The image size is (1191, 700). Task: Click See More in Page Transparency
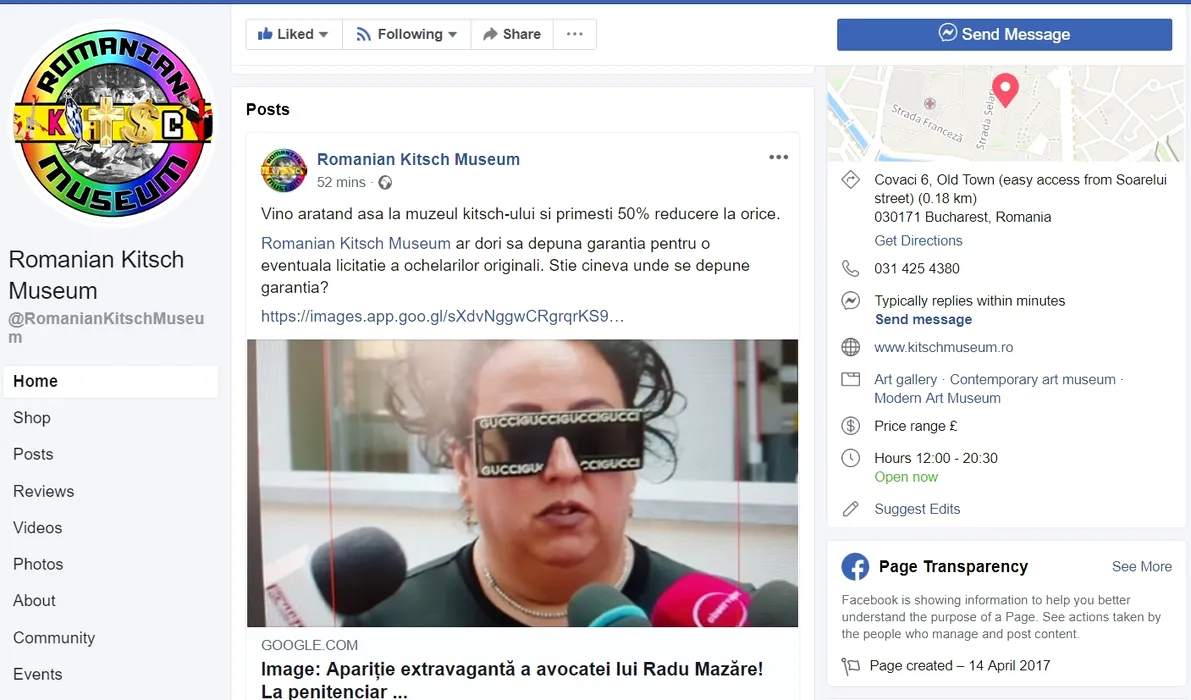pyautogui.click(x=1141, y=566)
